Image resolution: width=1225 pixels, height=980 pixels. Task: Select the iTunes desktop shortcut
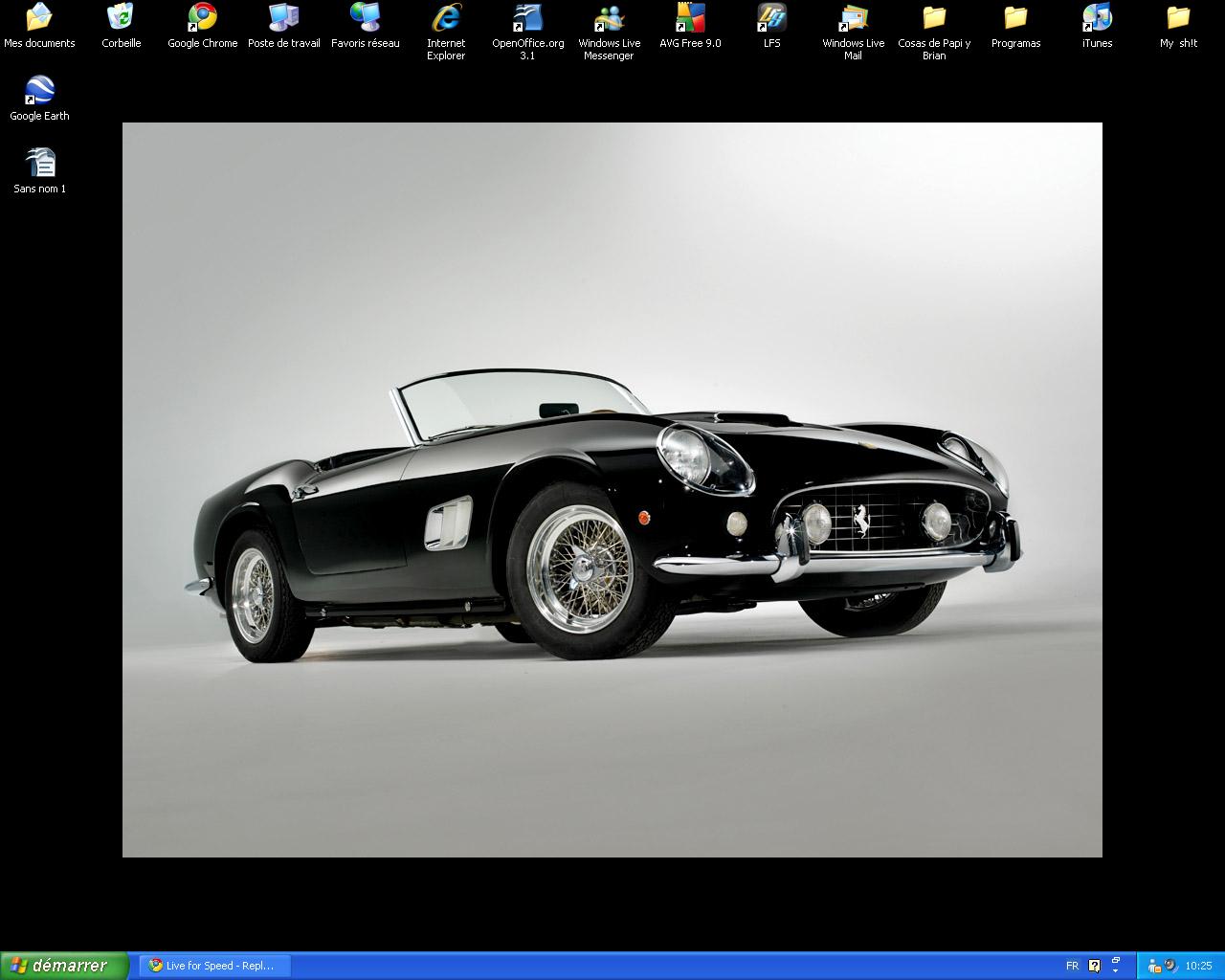coord(1097,26)
